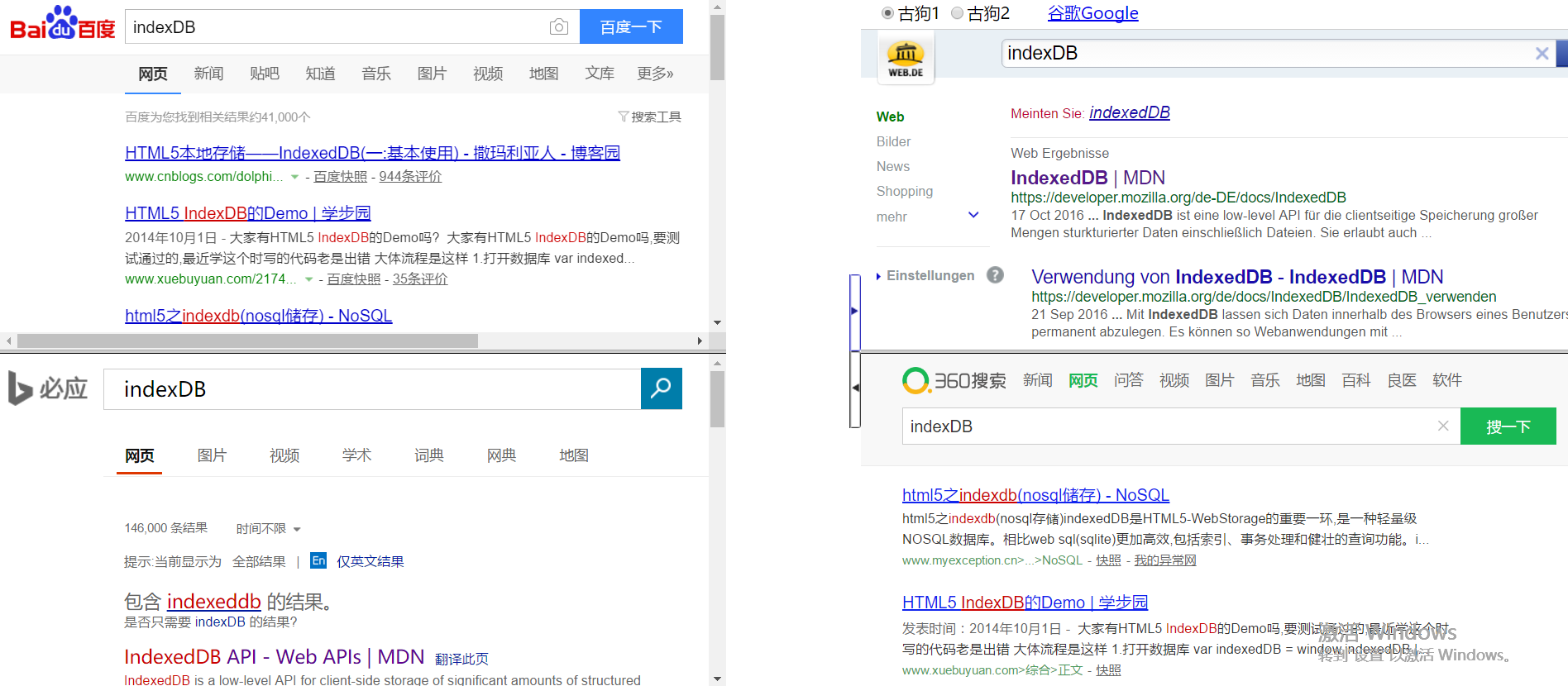1568x686 pixels.
Task: Click Baidu horizontal scroll-left arrow
Action: tap(8, 341)
